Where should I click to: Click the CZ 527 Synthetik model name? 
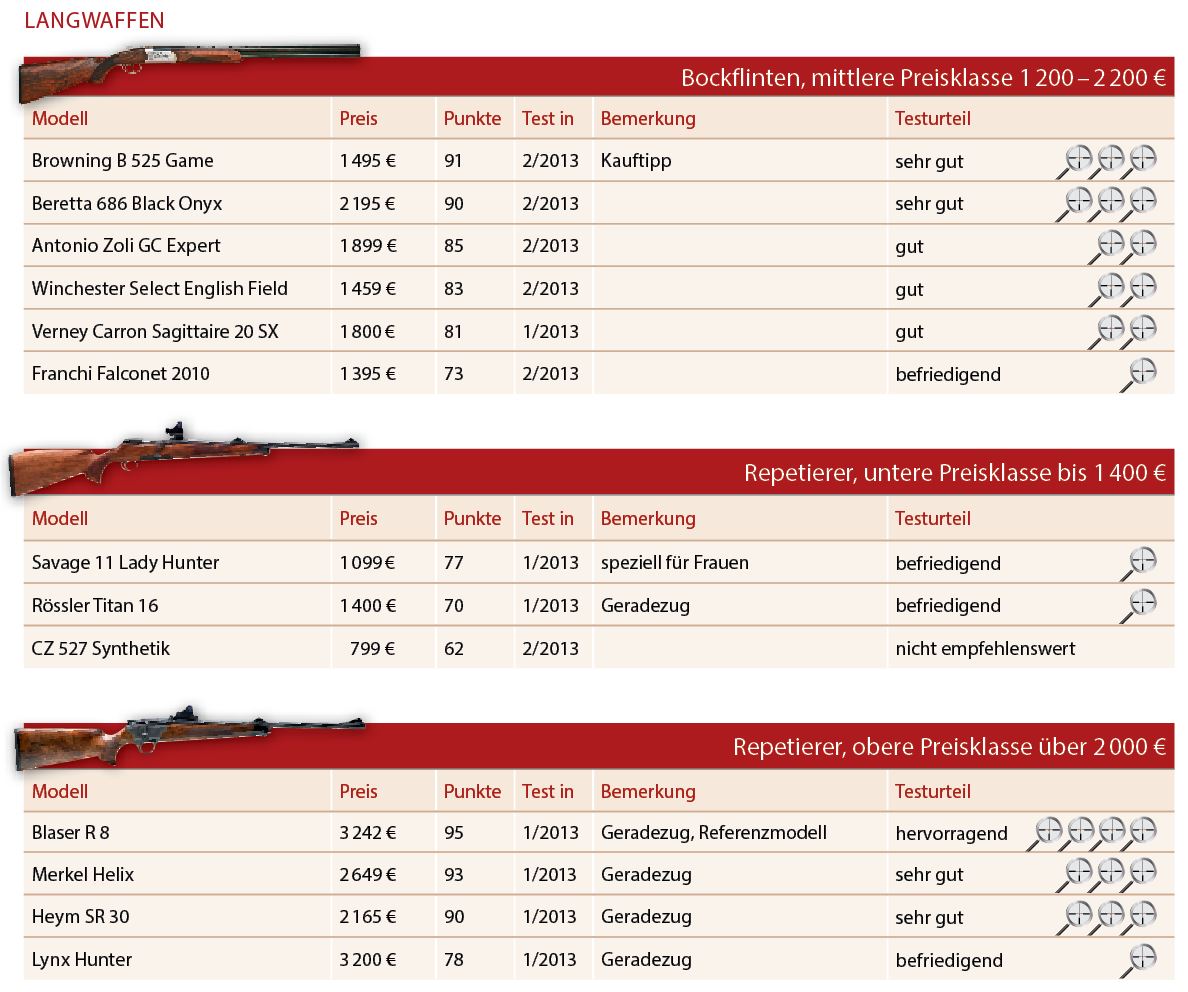tap(101, 649)
